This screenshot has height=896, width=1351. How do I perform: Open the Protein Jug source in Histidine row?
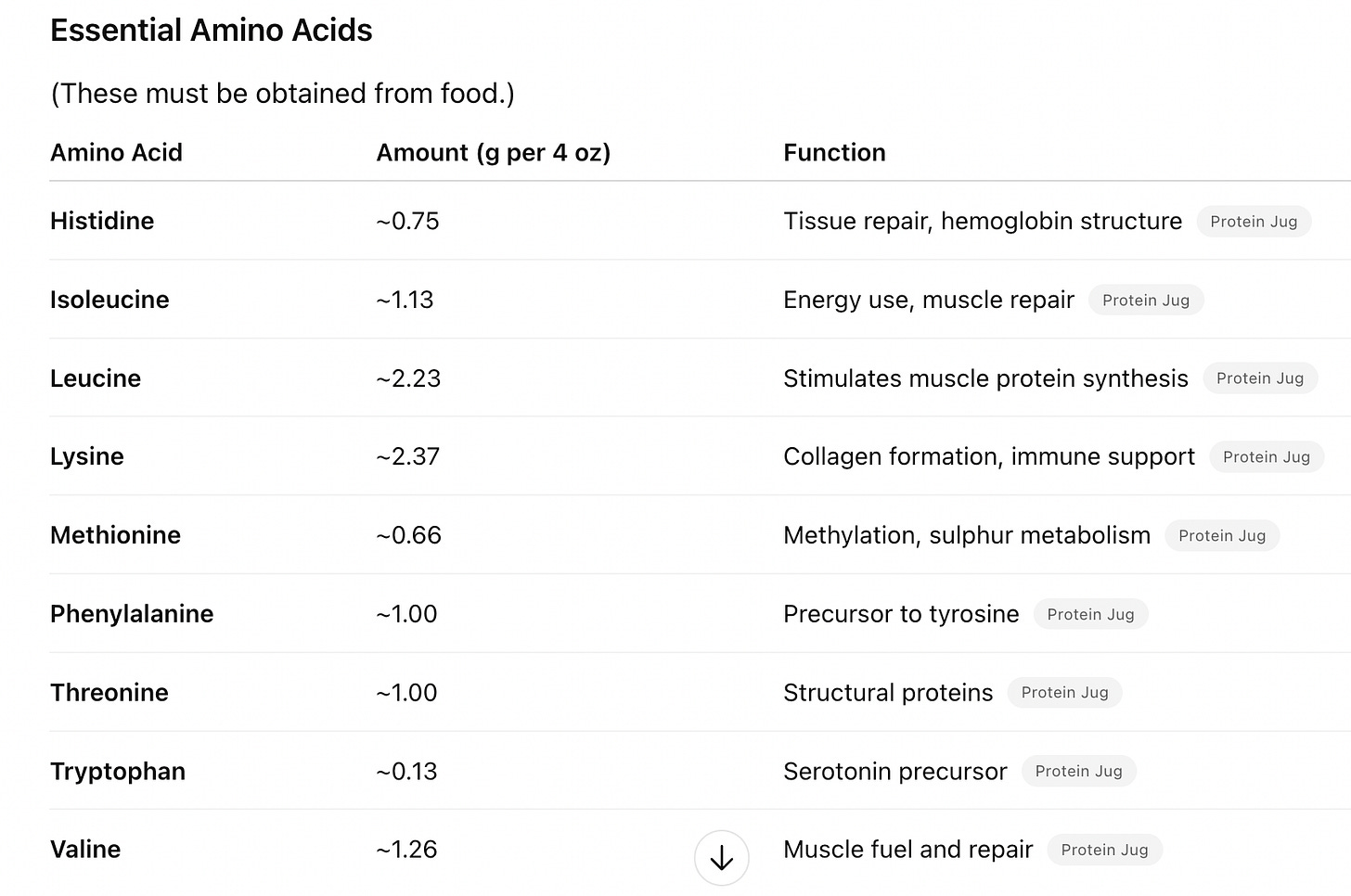(x=1254, y=222)
